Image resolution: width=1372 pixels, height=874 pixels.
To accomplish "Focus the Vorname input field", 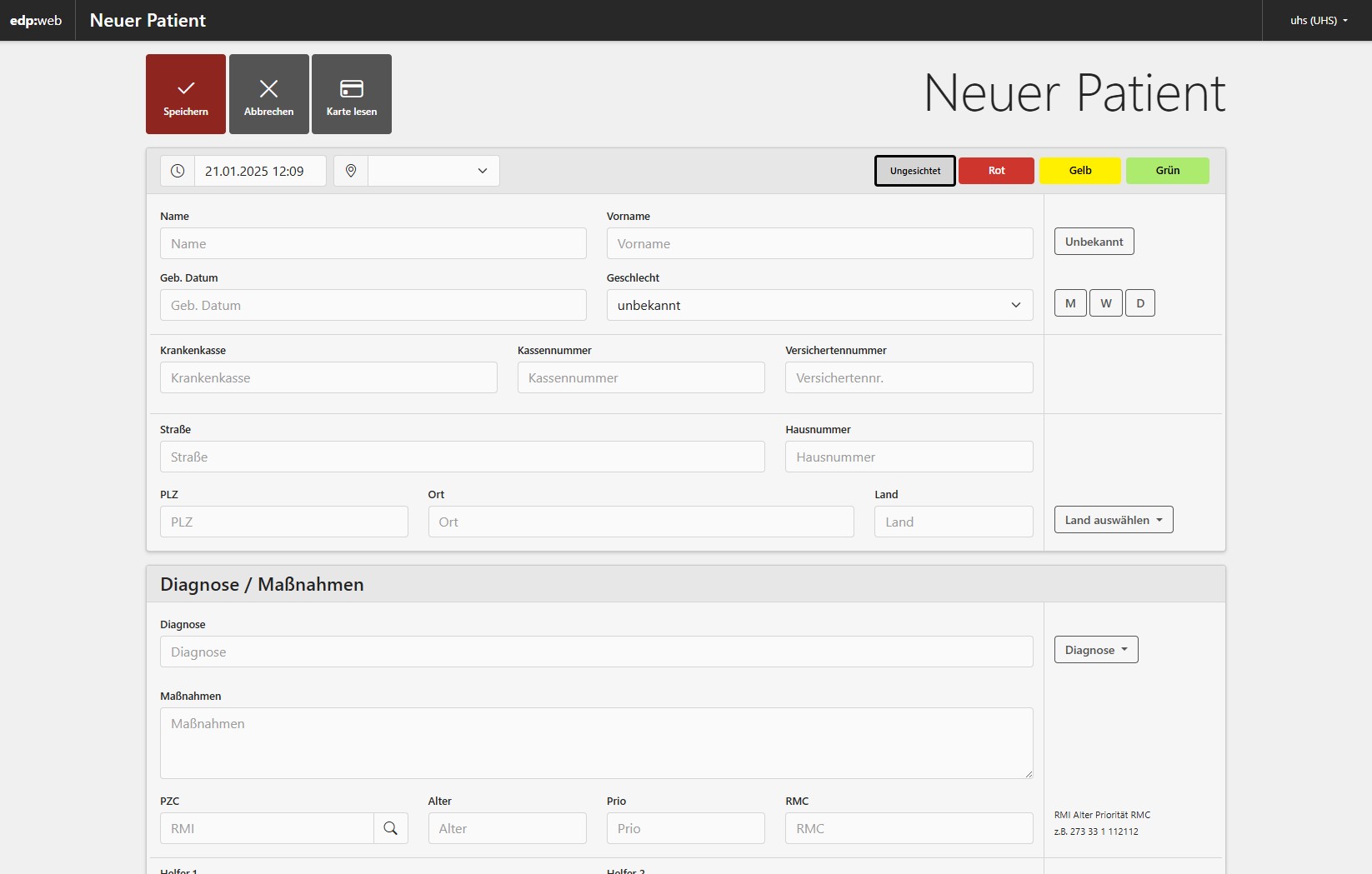I will tap(820, 243).
